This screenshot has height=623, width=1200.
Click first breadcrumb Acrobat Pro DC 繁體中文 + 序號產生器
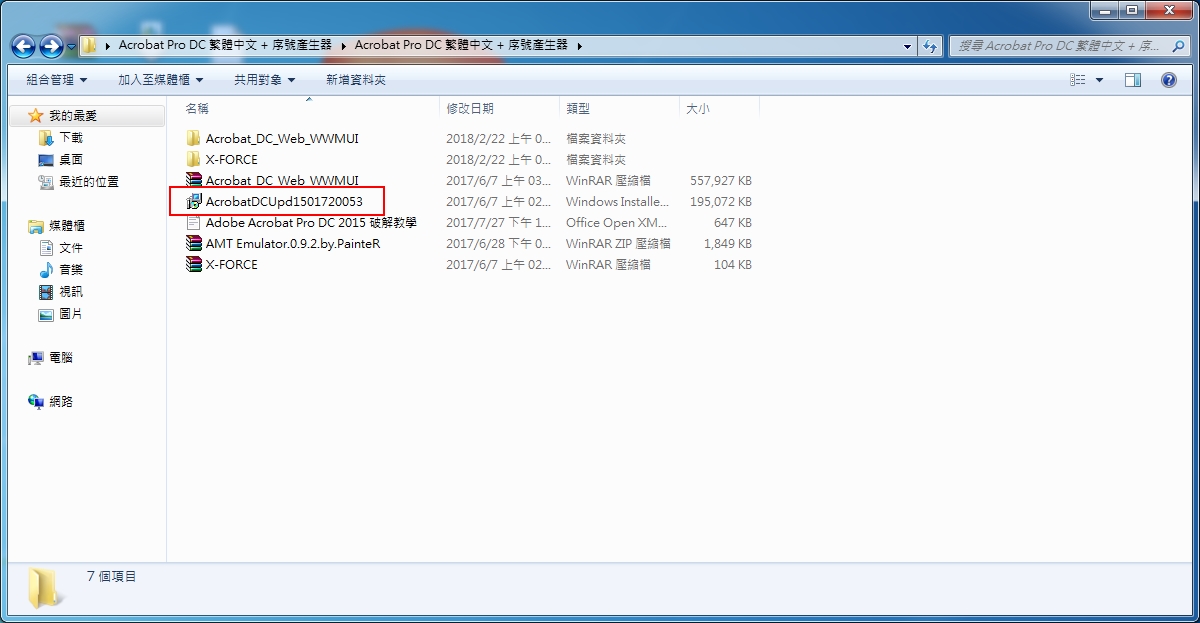click(x=225, y=45)
